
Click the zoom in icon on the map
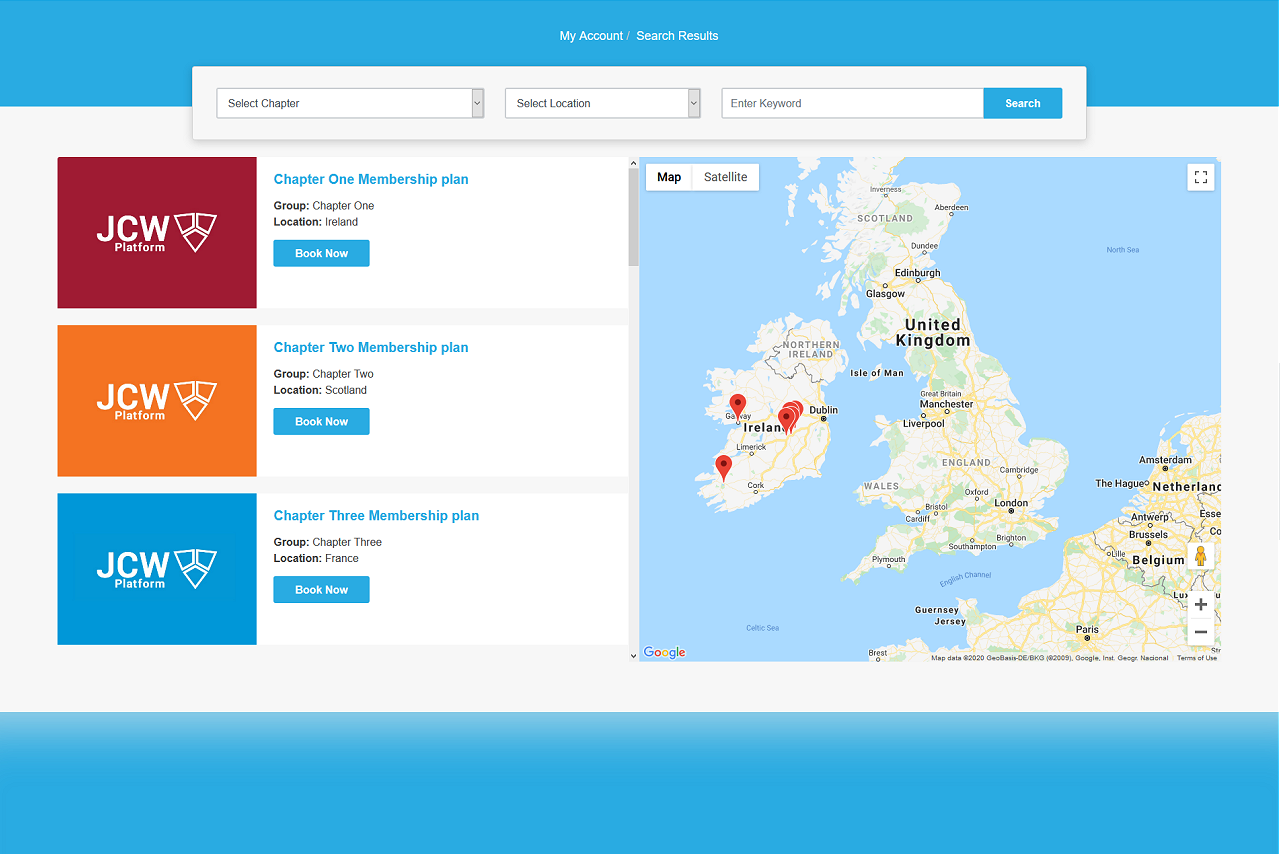1200,604
